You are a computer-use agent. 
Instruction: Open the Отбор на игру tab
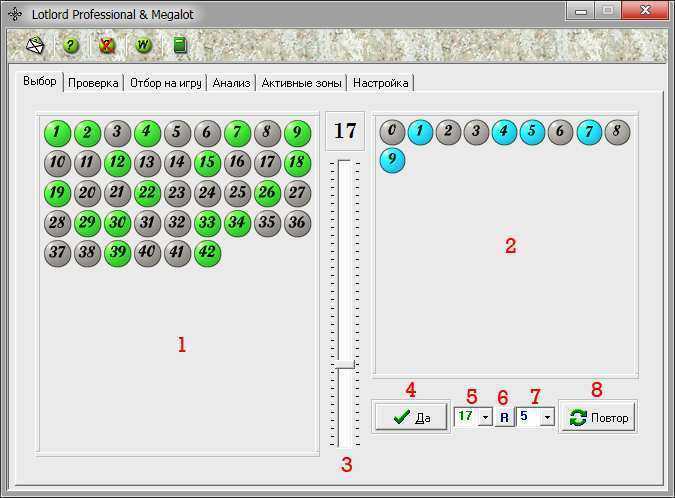tap(166, 83)
